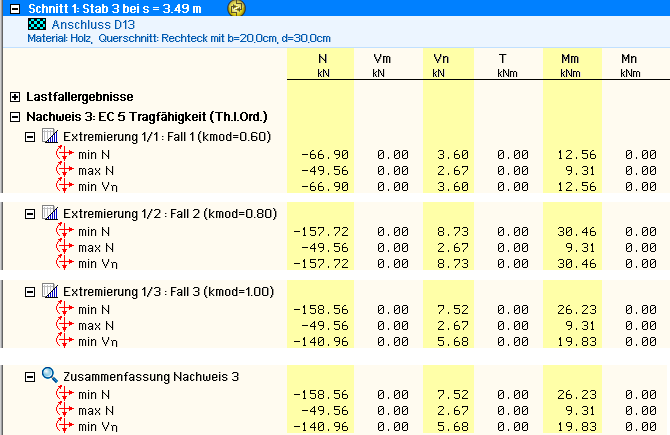Screen dimensions: 670x435
Task: Collapse Nachweis 3: EC 5 Tragfähigkeit node
Action: (14, 117)
